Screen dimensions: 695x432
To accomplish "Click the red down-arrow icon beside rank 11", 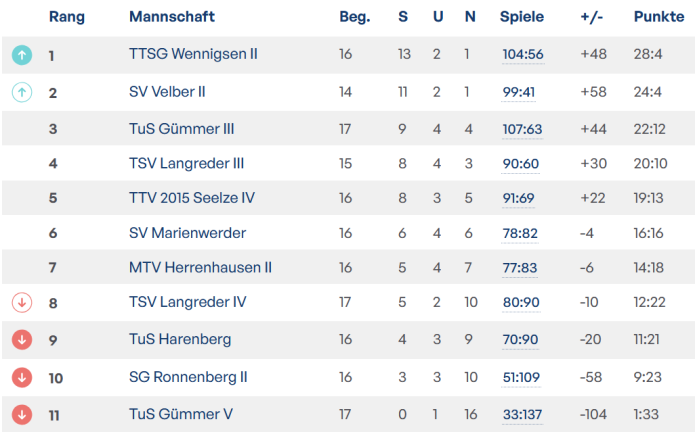I will (x=22, y=414).
